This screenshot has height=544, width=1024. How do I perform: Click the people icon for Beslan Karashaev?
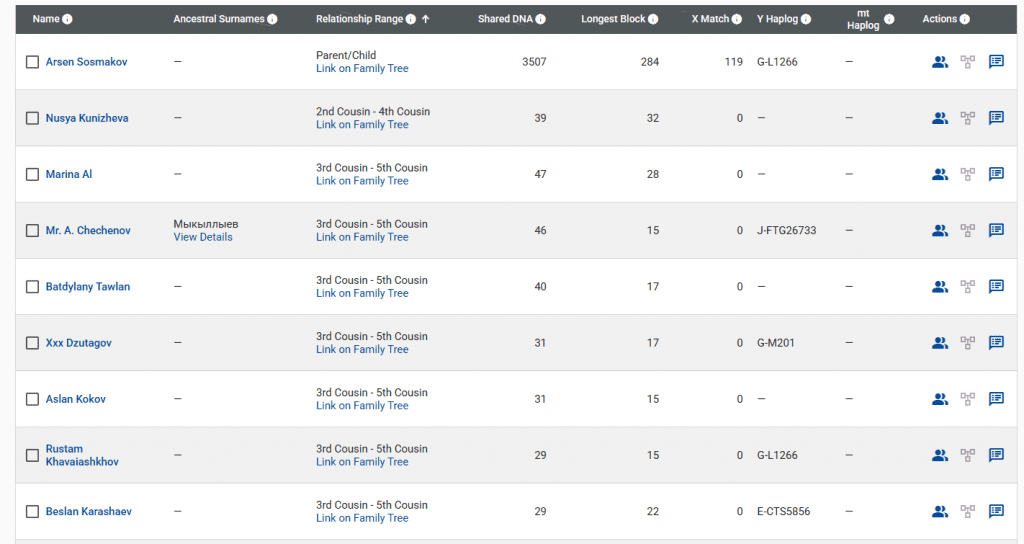coord(939,511)
